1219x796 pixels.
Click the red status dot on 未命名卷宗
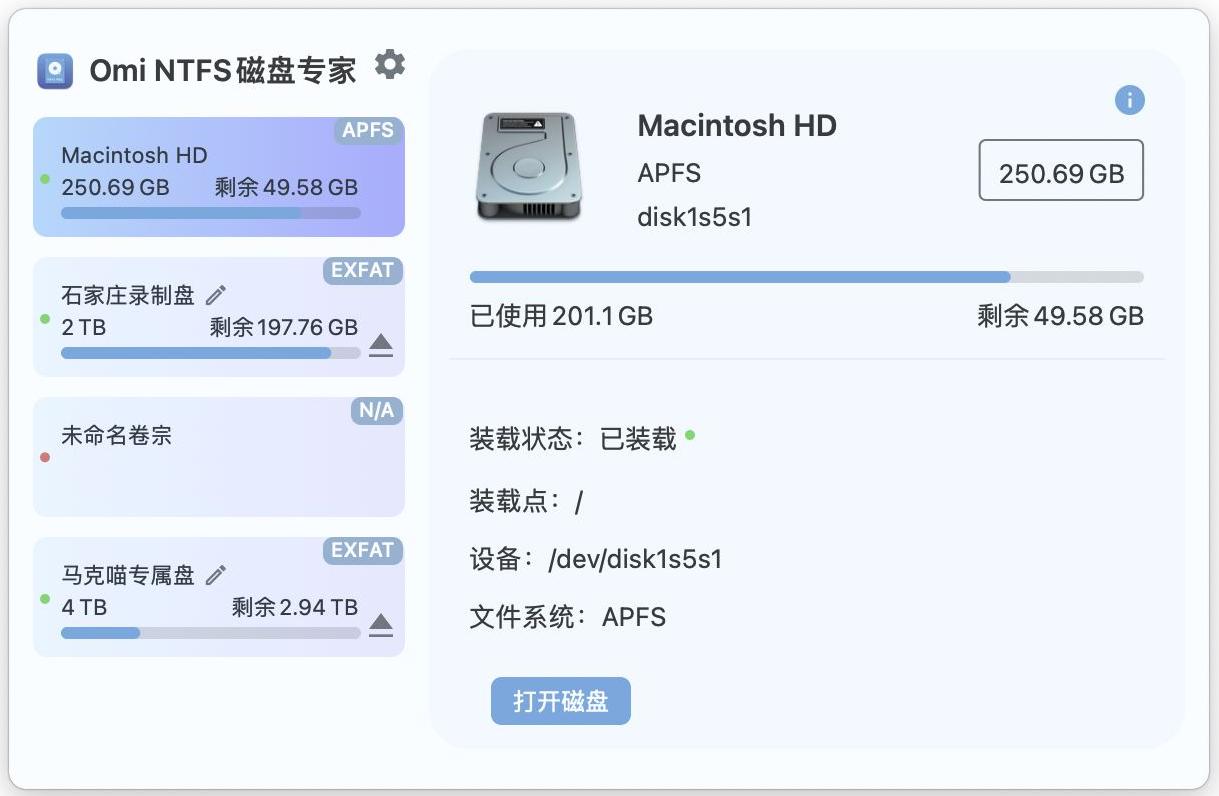click(45, 458)
